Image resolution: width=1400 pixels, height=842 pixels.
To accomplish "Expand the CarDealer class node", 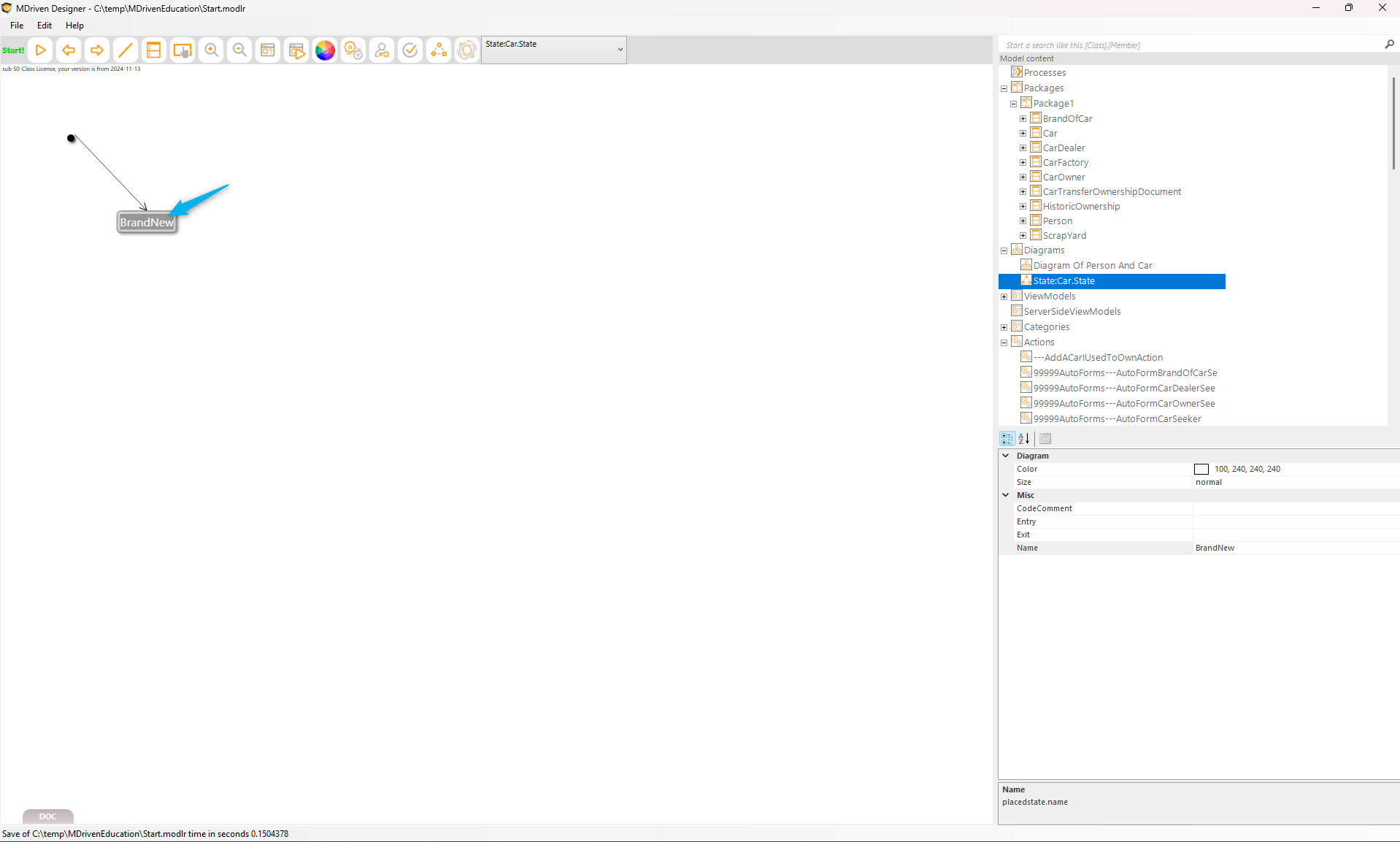I will pos(1023,148).
